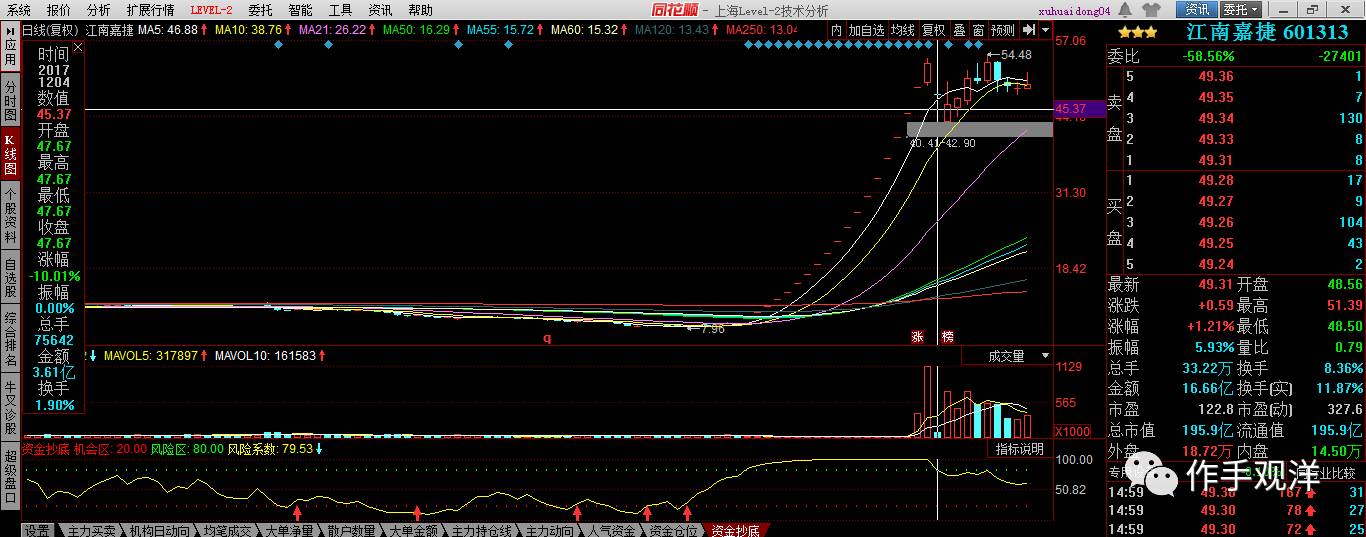Viewport: 1366px width, 537px height.
Task: Click sell level 5 price 49.36
Action: pos(1216,77)
